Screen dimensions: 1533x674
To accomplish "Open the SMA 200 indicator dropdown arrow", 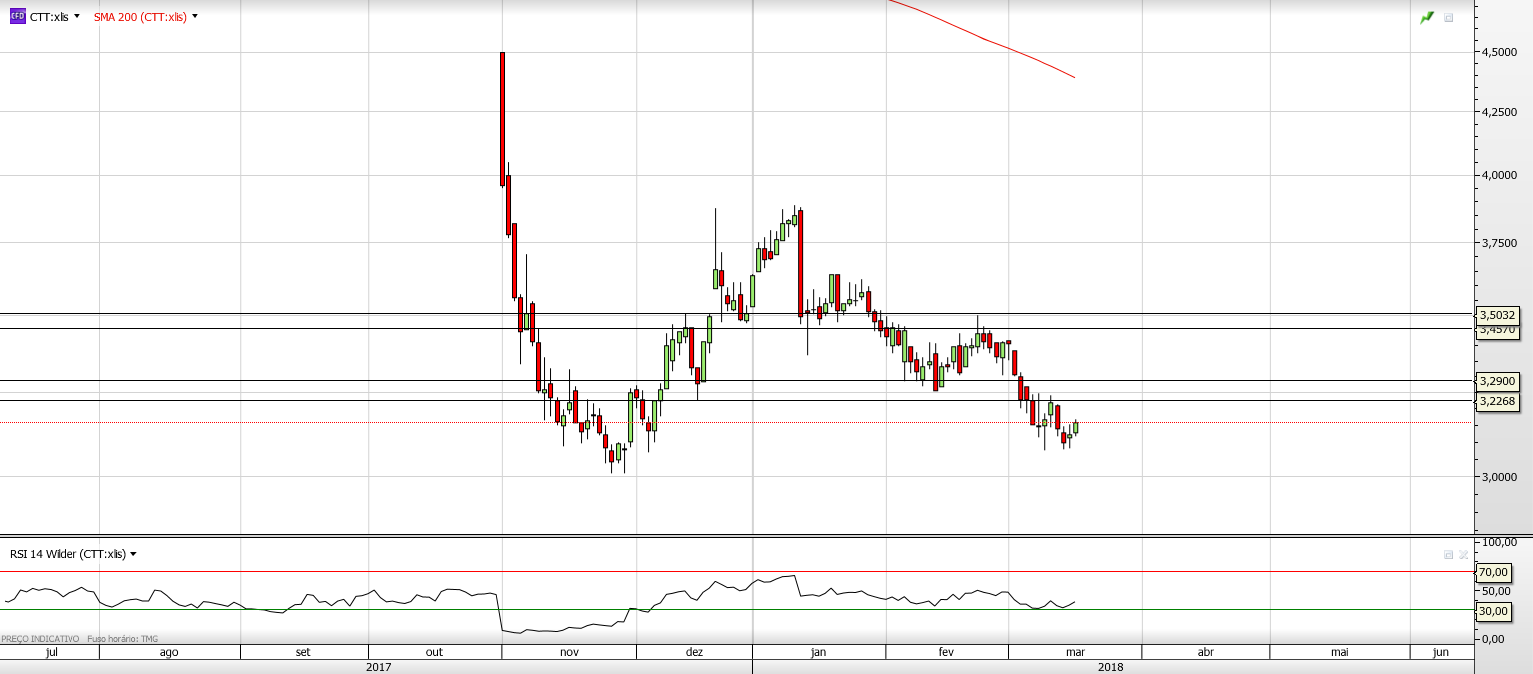I will (194, 16).
